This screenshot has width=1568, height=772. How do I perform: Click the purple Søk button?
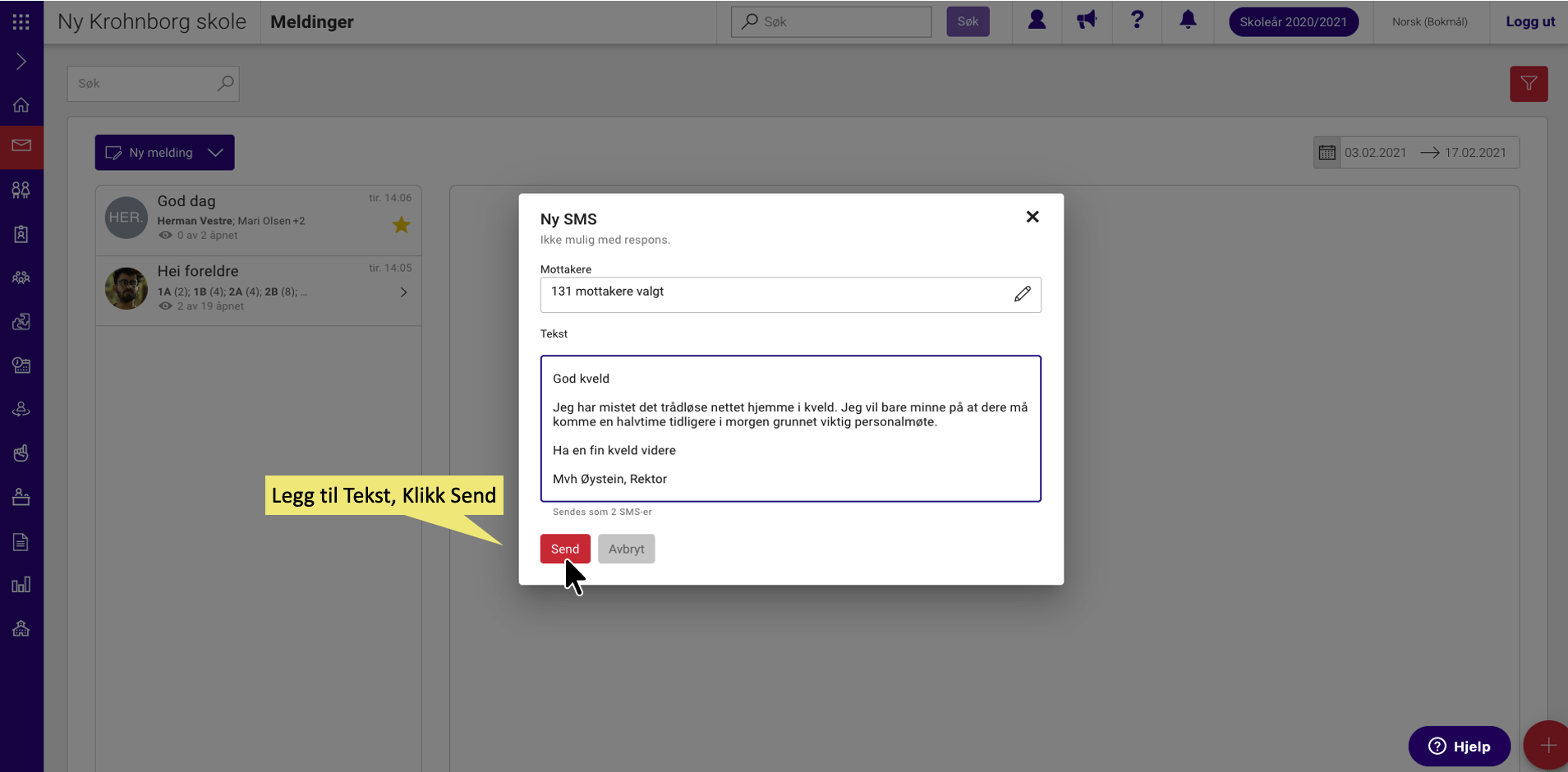968,22
